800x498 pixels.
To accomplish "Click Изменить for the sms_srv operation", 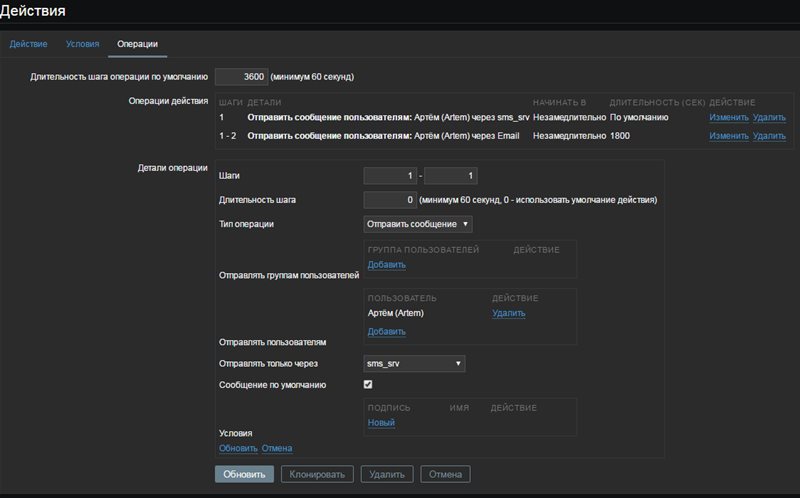I will (x=728, y=117).
